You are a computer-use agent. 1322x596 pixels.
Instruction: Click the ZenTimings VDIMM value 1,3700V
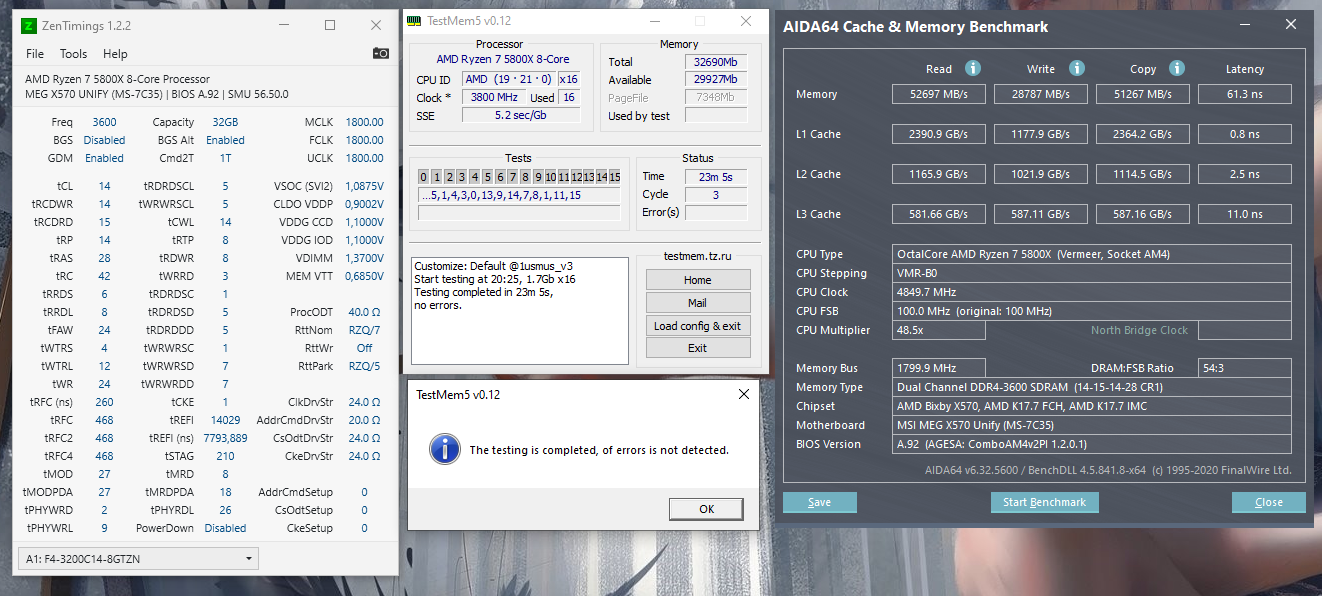click(x=364, y=258)
